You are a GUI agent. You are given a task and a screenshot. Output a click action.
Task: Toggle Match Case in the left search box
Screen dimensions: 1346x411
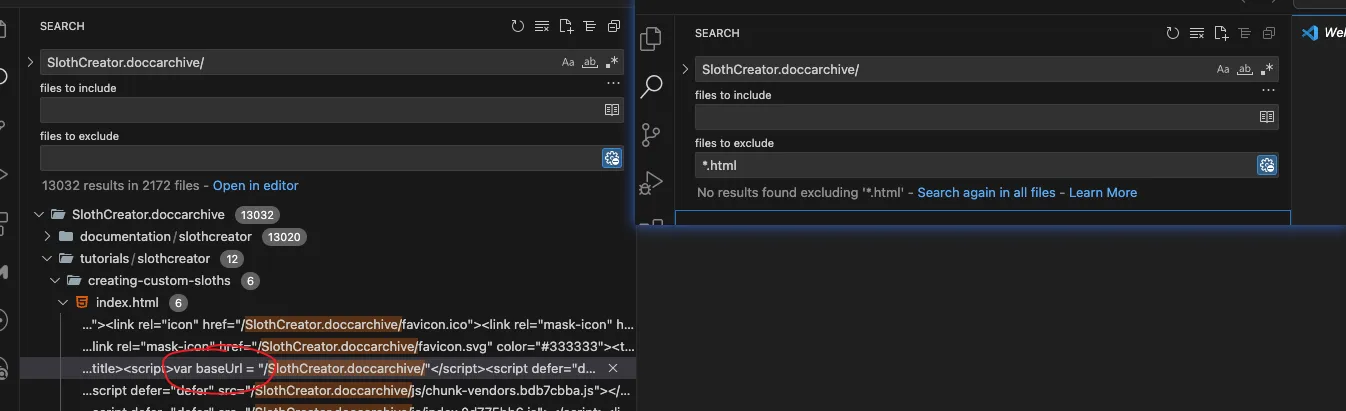568,62
